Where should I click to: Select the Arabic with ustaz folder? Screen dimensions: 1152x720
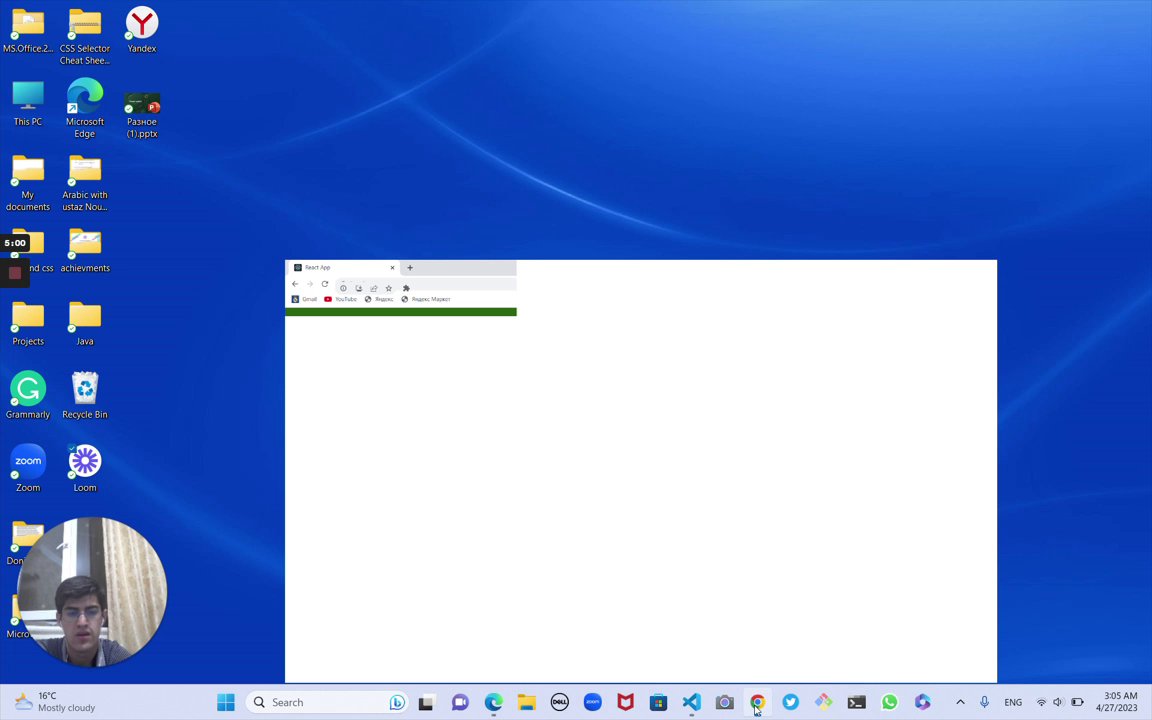(x=84, y=182)
